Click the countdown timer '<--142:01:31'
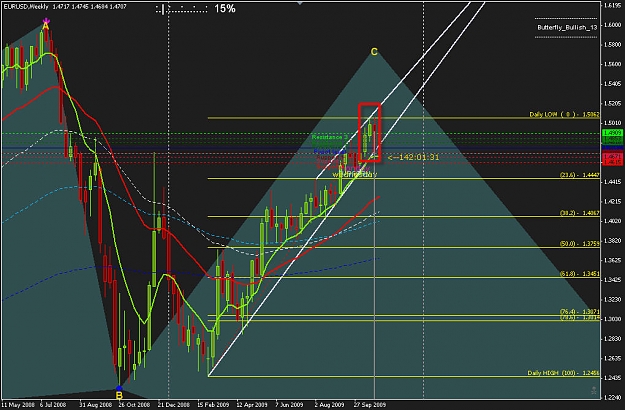Viewport: 625px width, 410px height. 413,157
